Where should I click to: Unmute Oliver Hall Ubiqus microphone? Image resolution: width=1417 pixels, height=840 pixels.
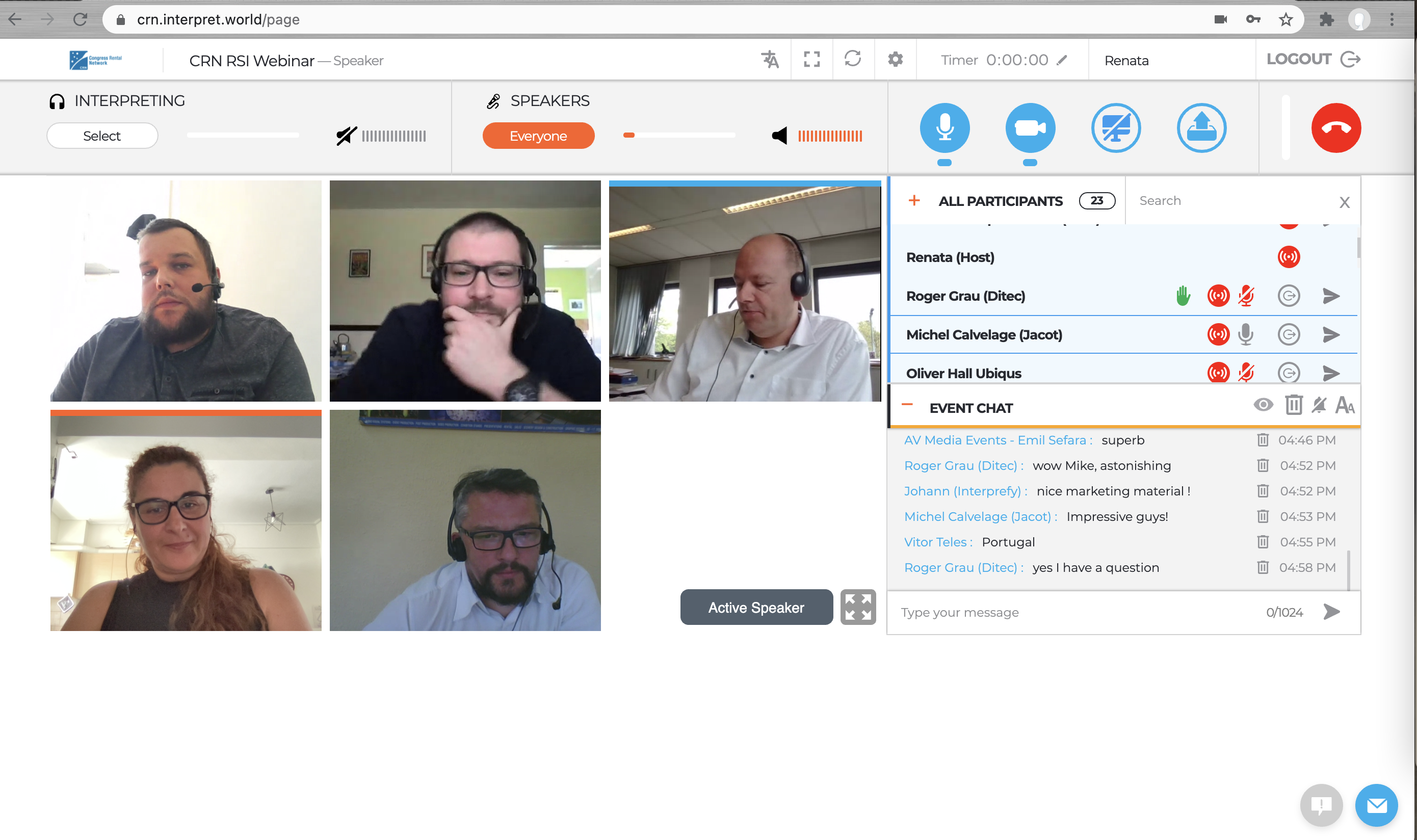pos(1246,373)
